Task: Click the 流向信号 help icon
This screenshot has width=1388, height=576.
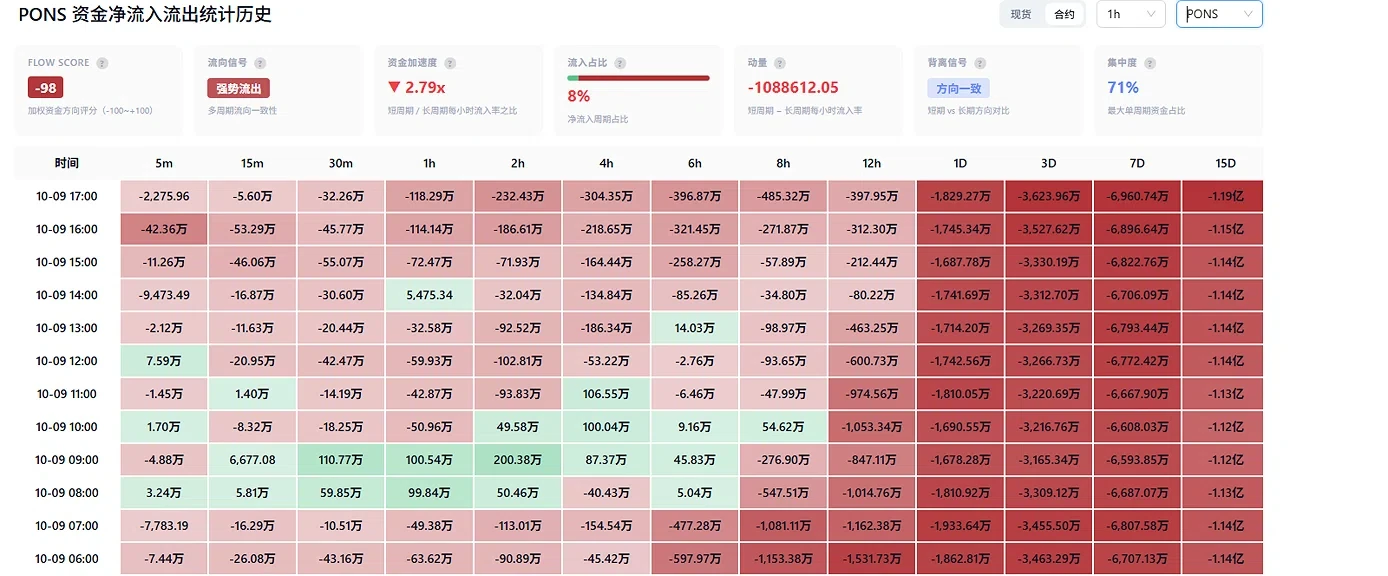Action: pyautogui.click(x=260, y=63)
